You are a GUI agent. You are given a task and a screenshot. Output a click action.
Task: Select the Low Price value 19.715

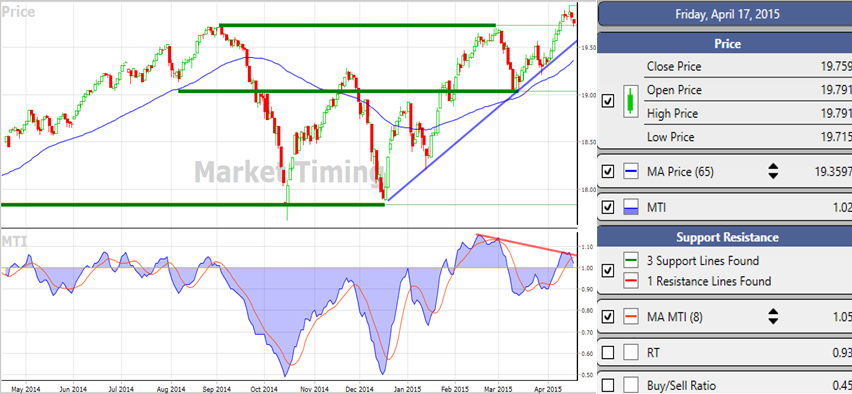click(836, 136)
